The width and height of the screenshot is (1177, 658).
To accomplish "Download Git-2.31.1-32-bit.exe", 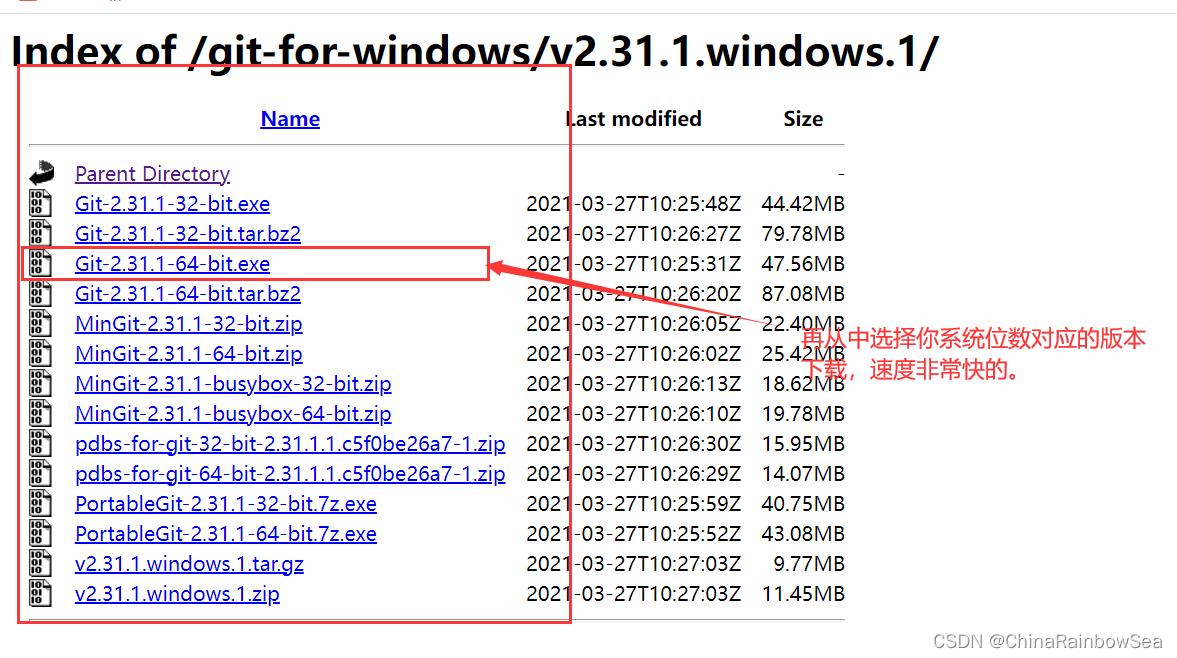I will pyautogui.click(x=173, y=203).
